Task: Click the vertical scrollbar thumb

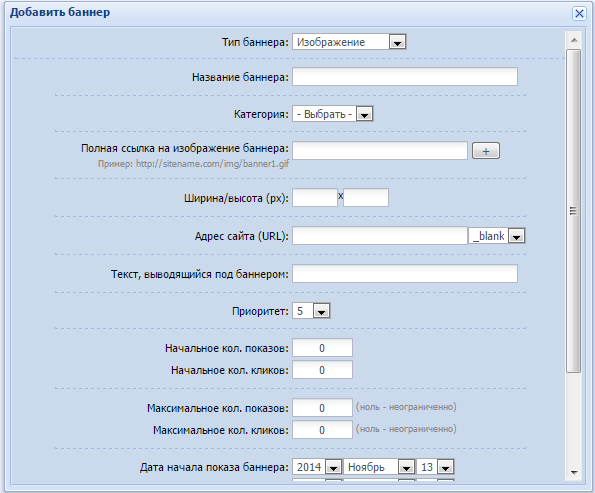Action: (574, 211)
